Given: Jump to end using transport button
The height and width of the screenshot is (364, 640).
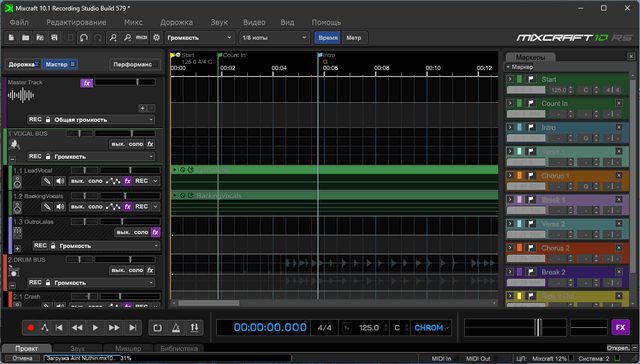Looking at the screenshot, I should [x=133, y=328].
